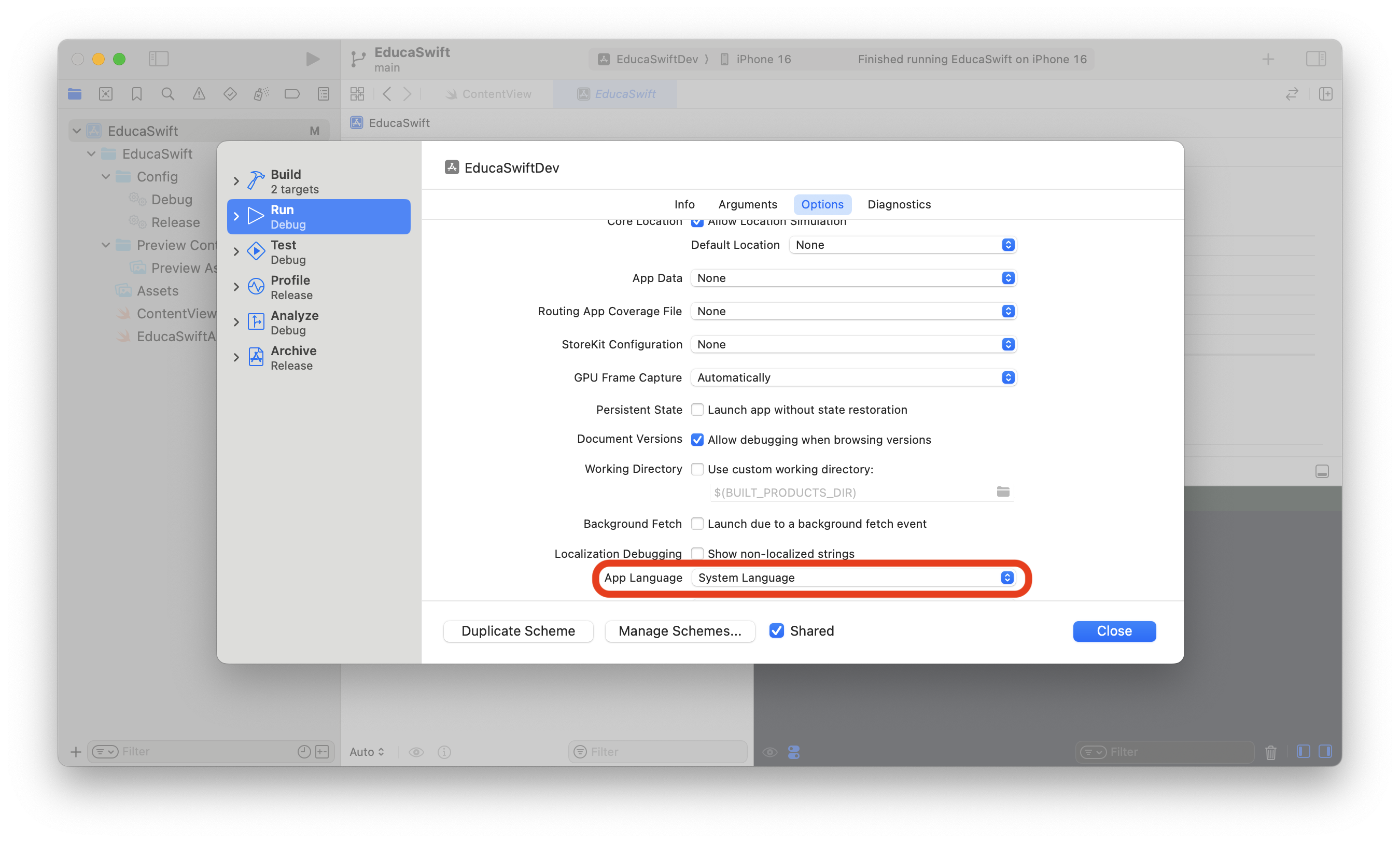The image size is (1400, 843).
Task: Toggle the navigator sidebar icon
Action: coord(159,59)
